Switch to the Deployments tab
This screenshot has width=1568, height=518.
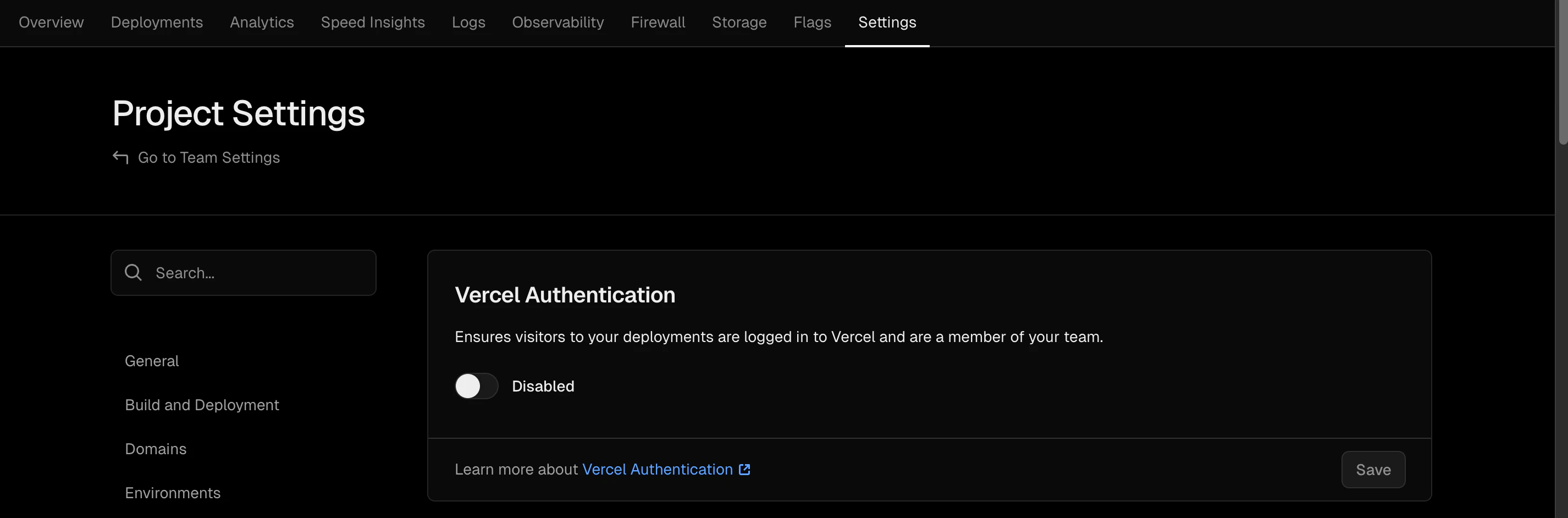coord(157,23)
